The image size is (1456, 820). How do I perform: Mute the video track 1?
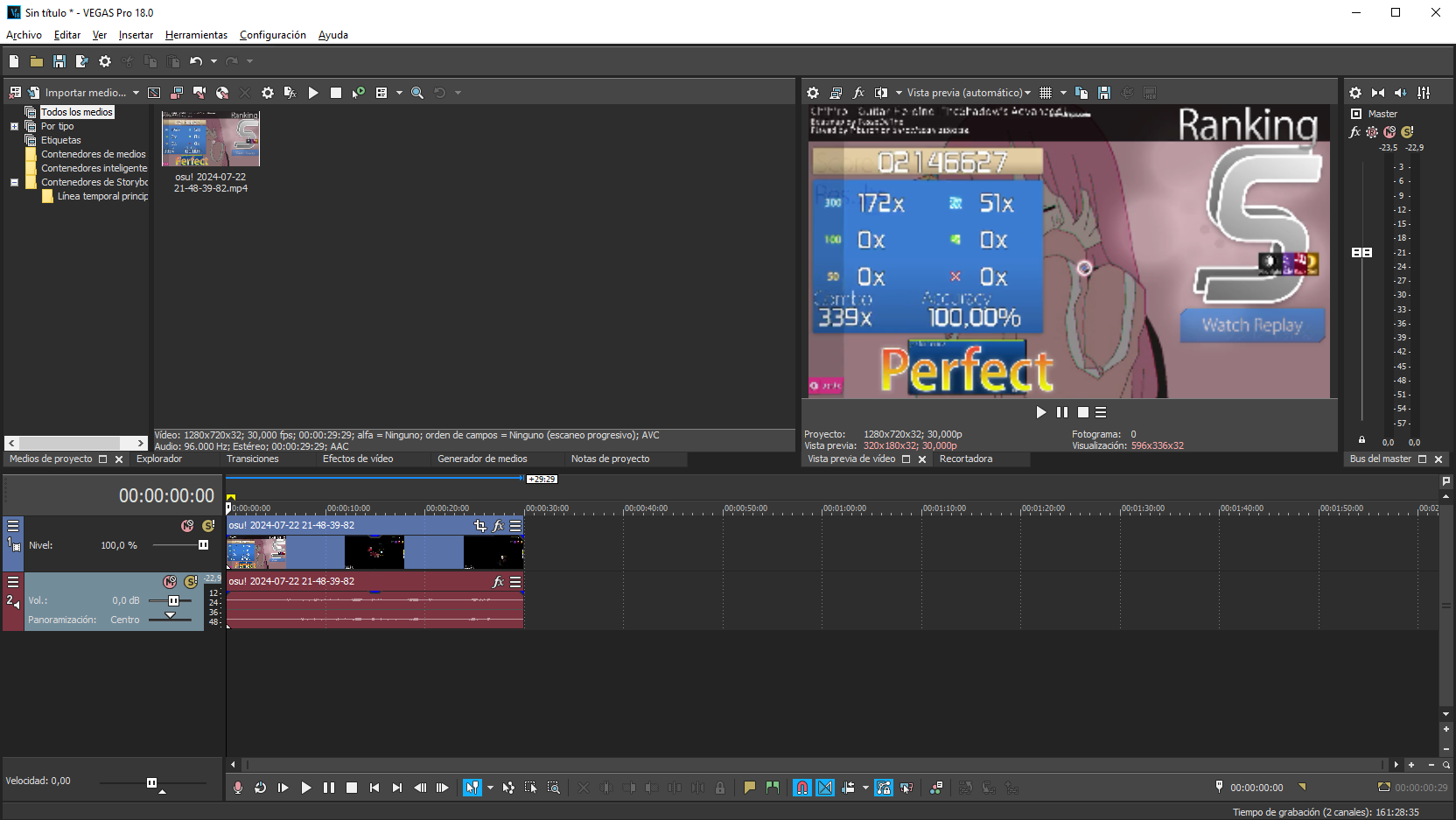tap(187, 526)
